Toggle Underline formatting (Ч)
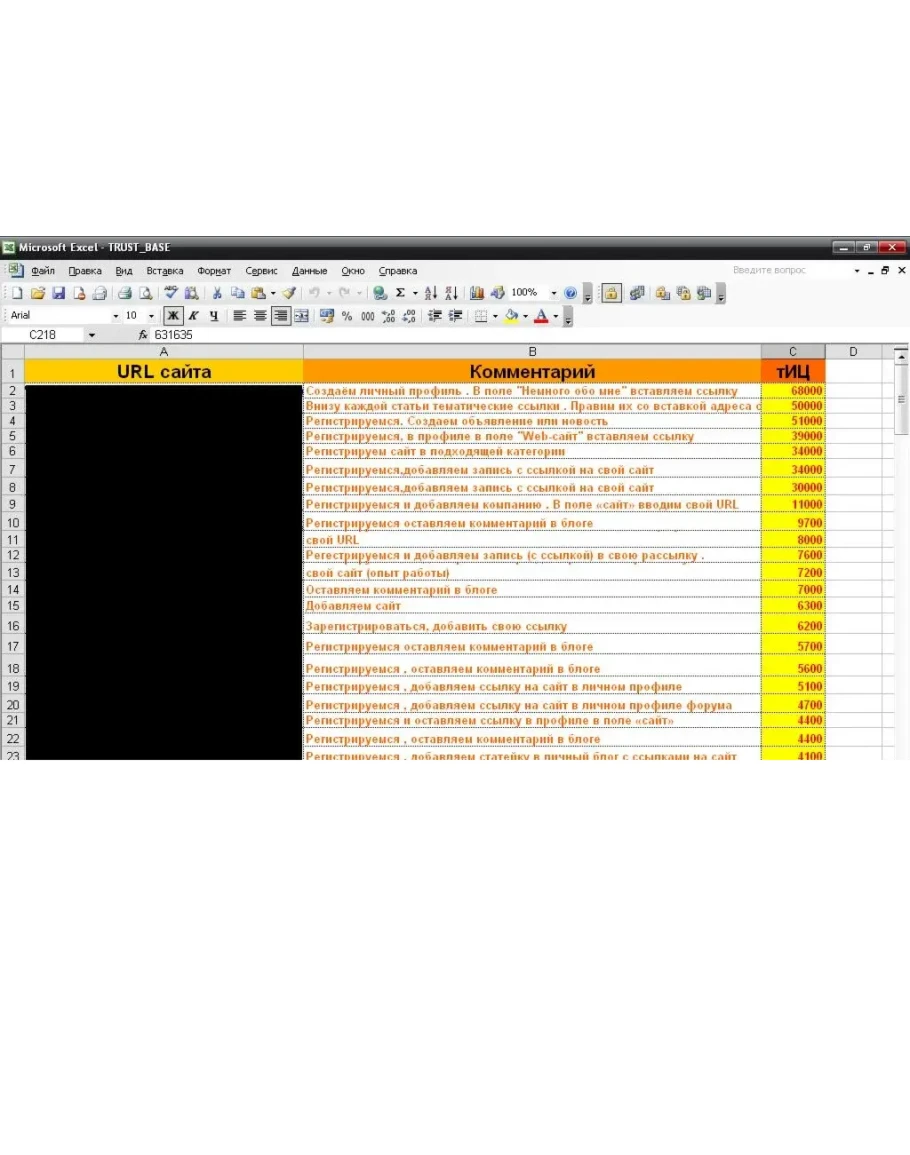Viewport: 910px width, 1155px height. click(x=213, y=316)
